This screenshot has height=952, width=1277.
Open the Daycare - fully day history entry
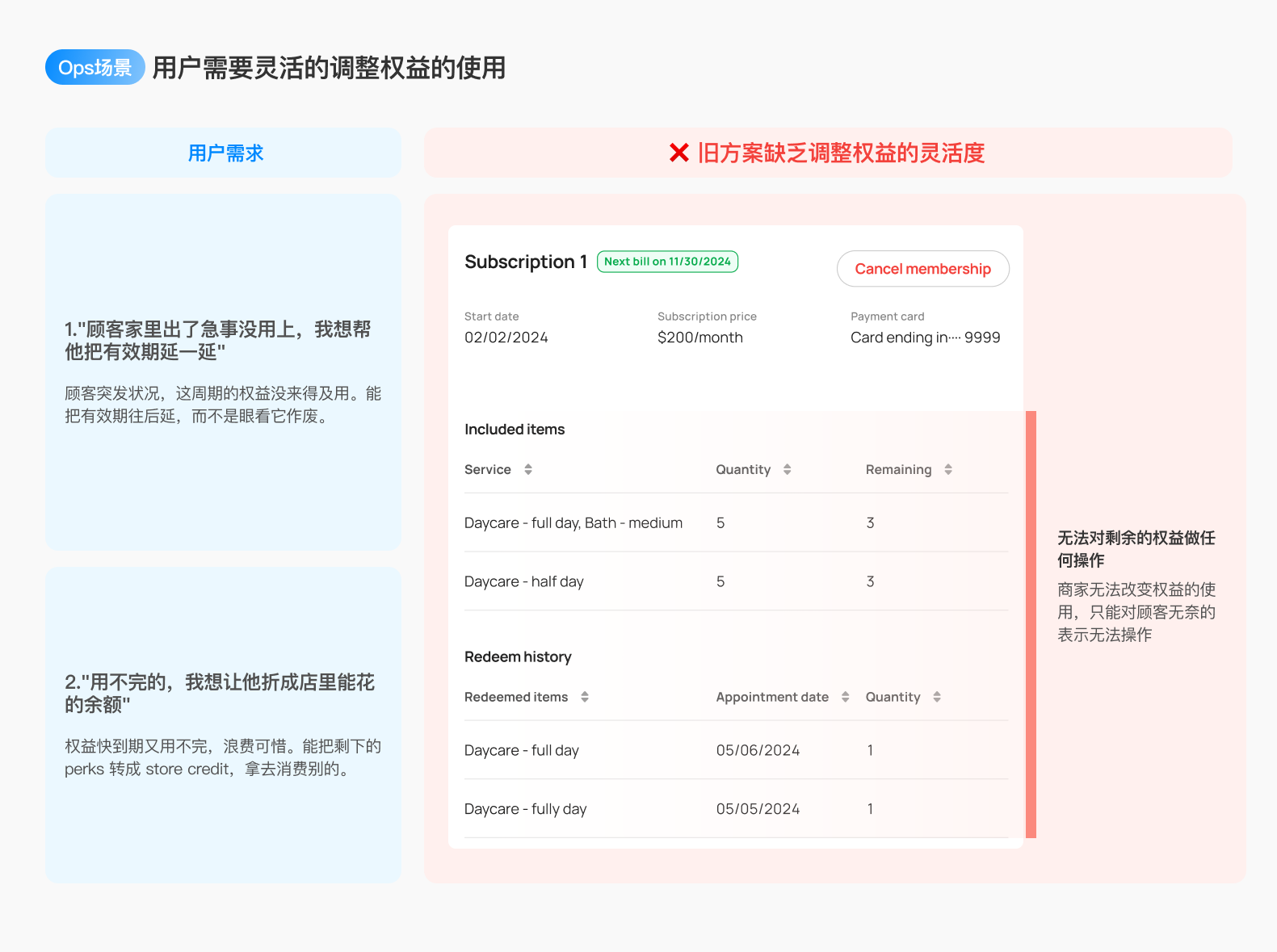pyautogui.click(x=736, y=809)
